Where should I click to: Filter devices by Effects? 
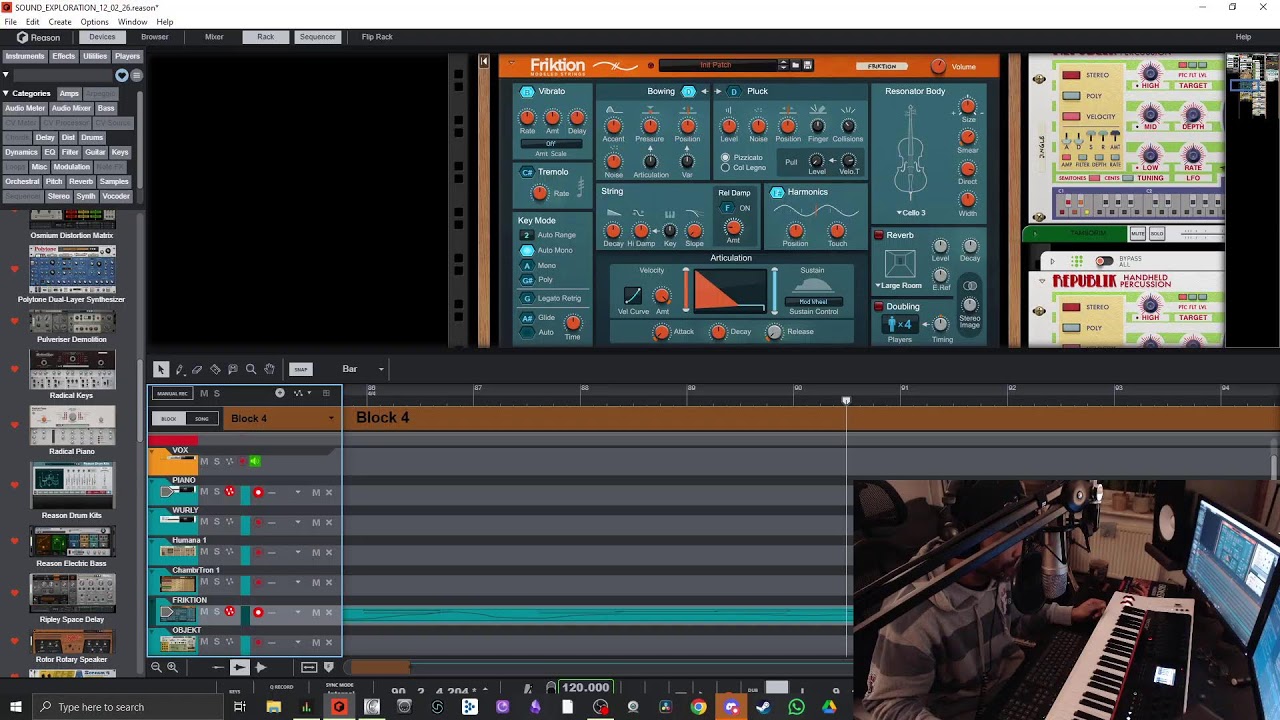63,56
